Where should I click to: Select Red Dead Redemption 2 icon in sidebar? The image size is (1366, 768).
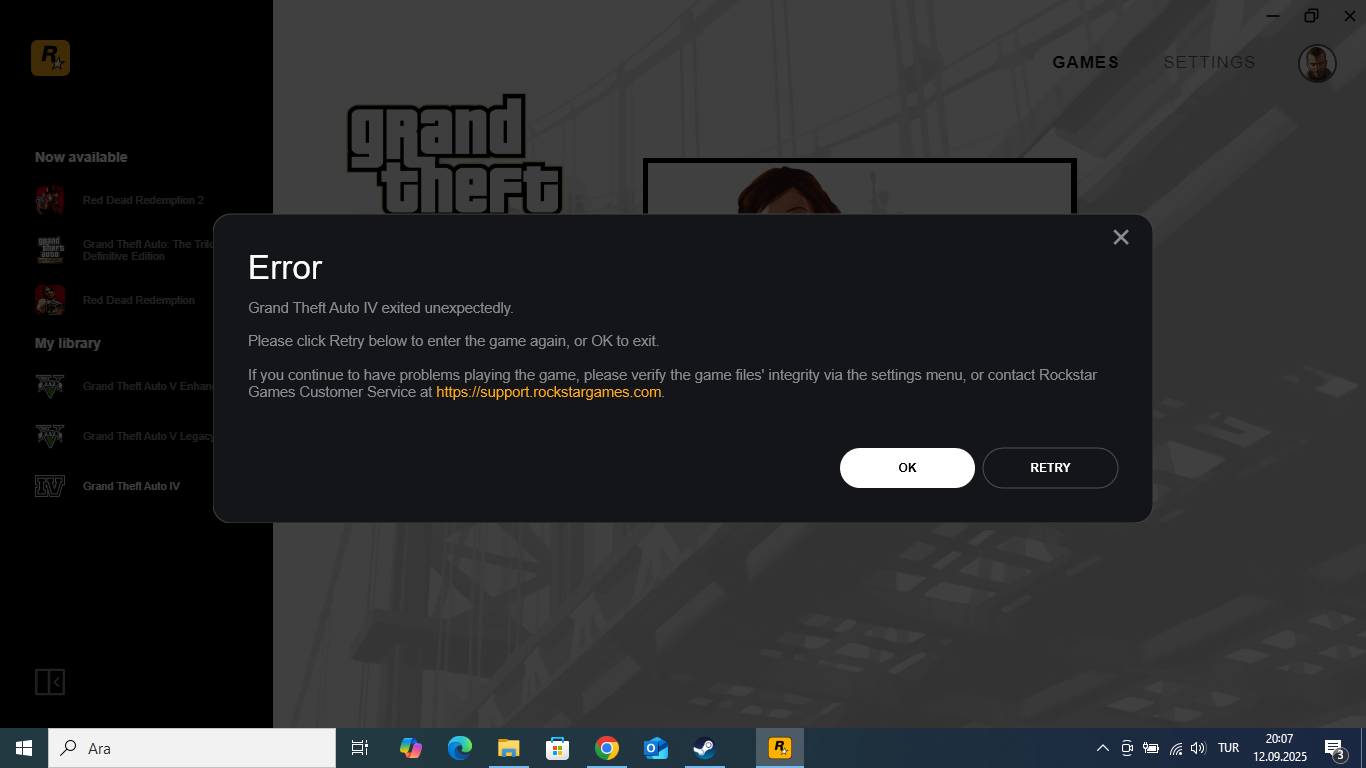coord(50,200)
